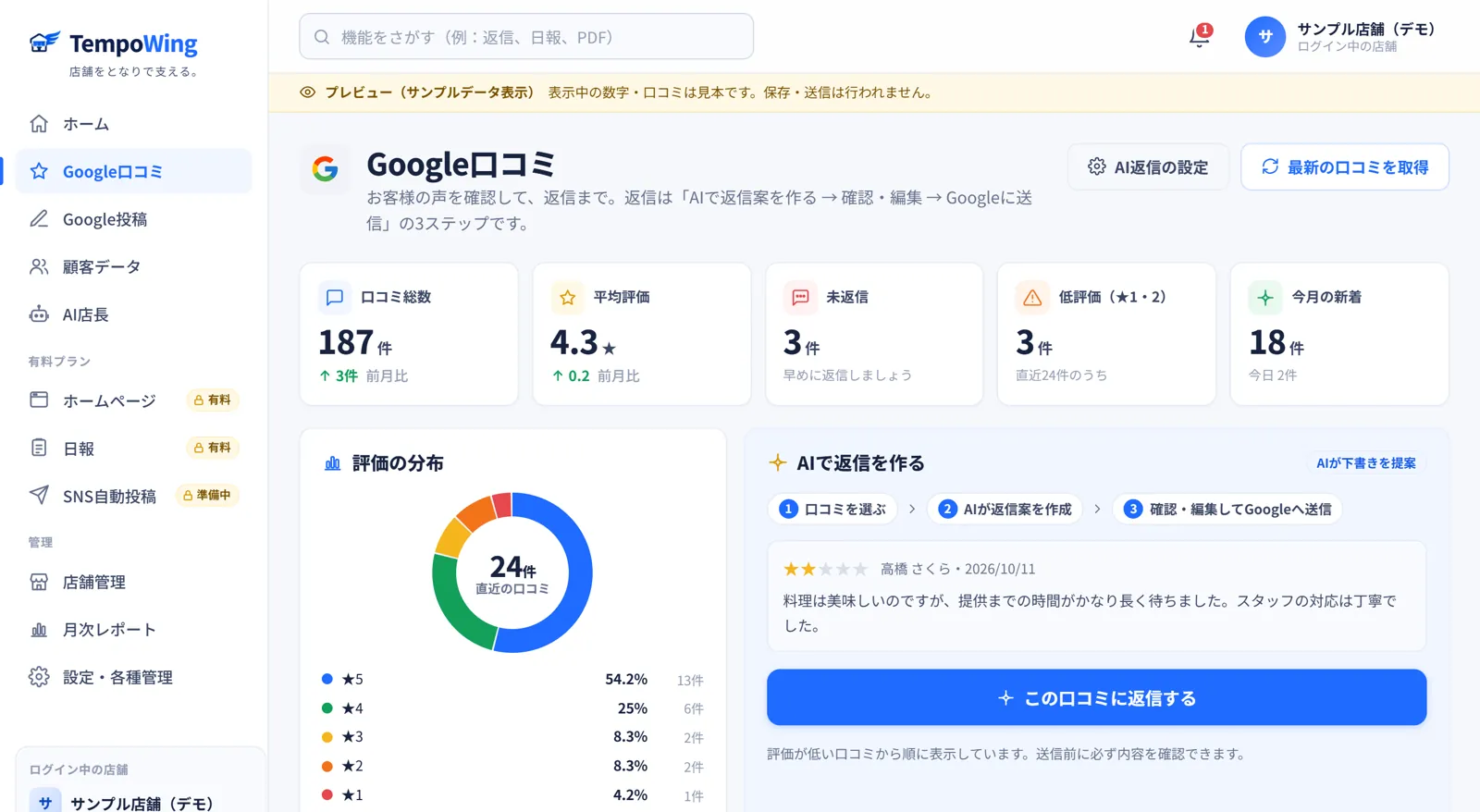The height and width of the screenshot is (812, 1480).
Task: Click the speech bubble icon in 口コミ総数
Action: pos(335,297)
